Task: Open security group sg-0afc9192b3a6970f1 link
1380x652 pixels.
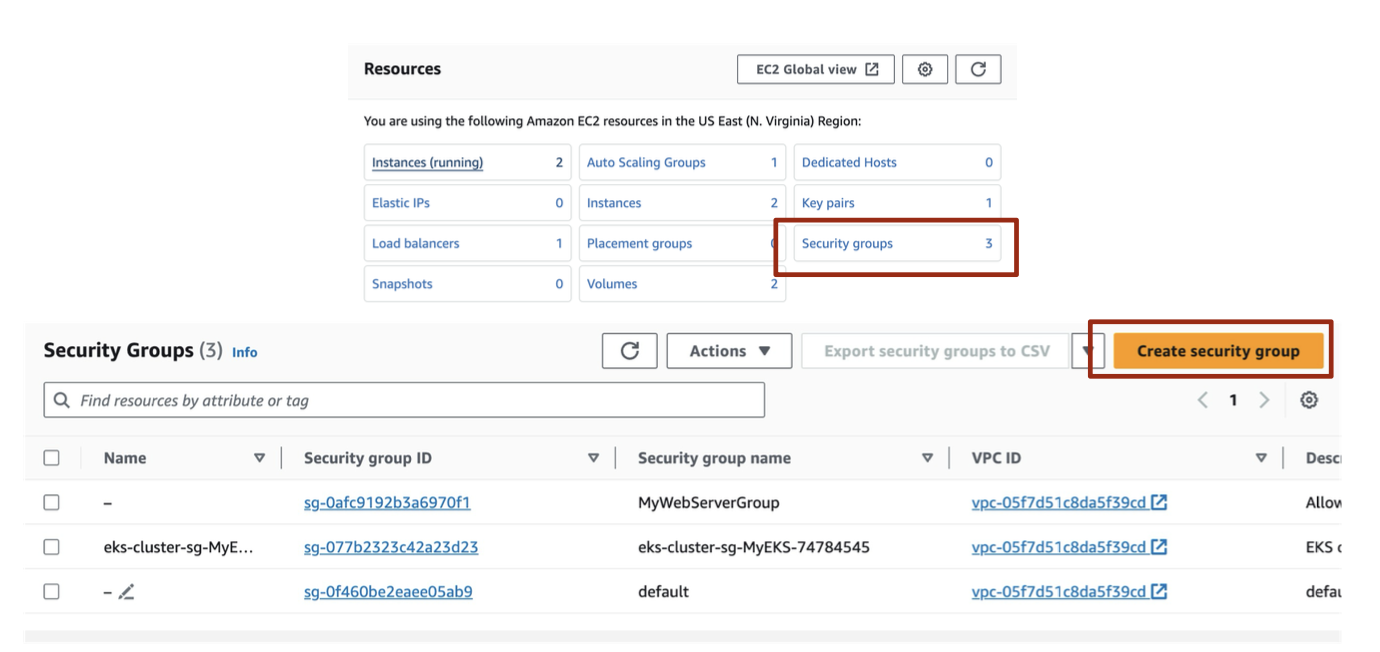Action: click(x=386, y=503)
